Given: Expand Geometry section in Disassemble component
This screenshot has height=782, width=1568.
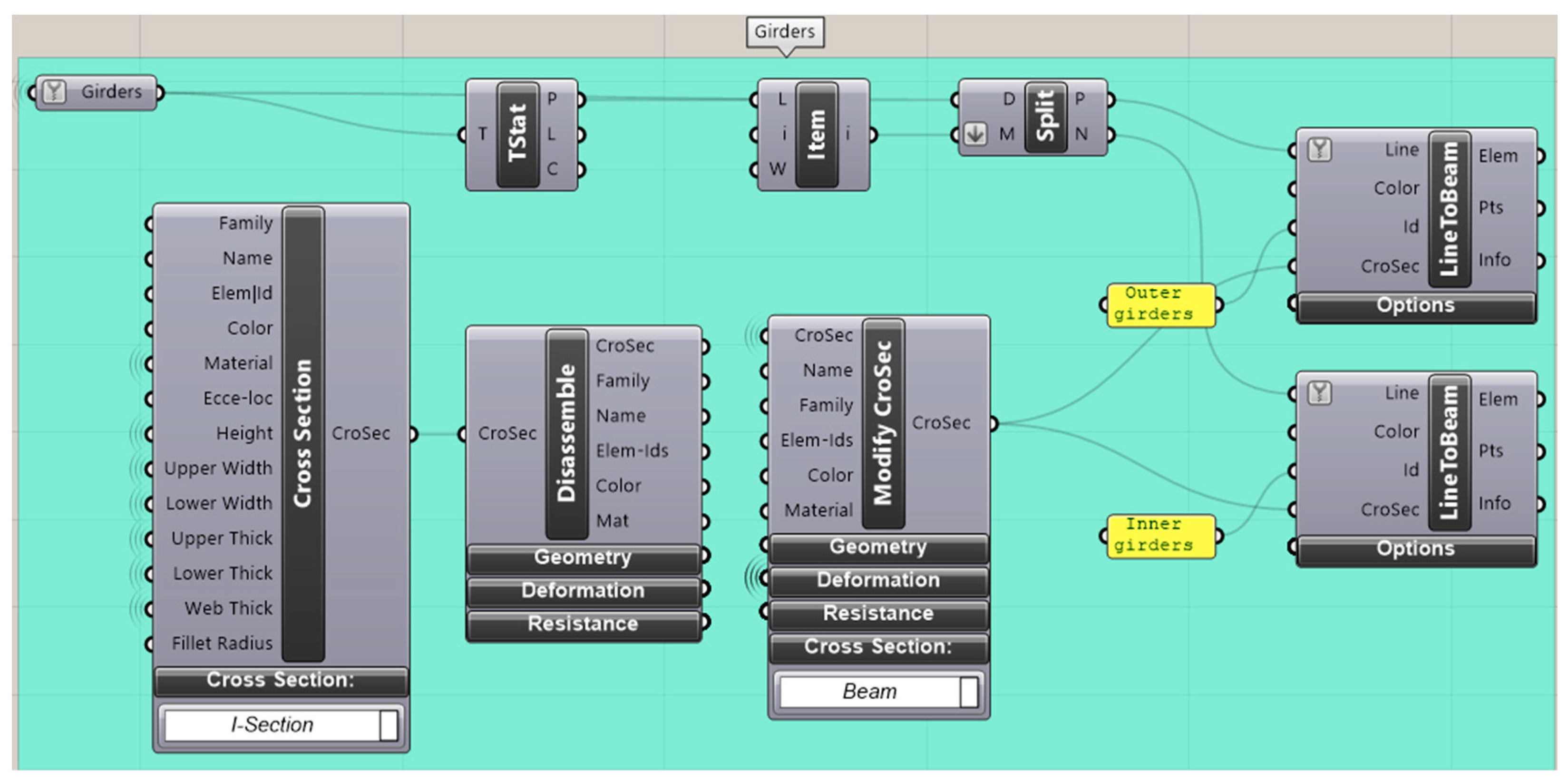Looking at the screenshot, I should click(x=583, y=557).
